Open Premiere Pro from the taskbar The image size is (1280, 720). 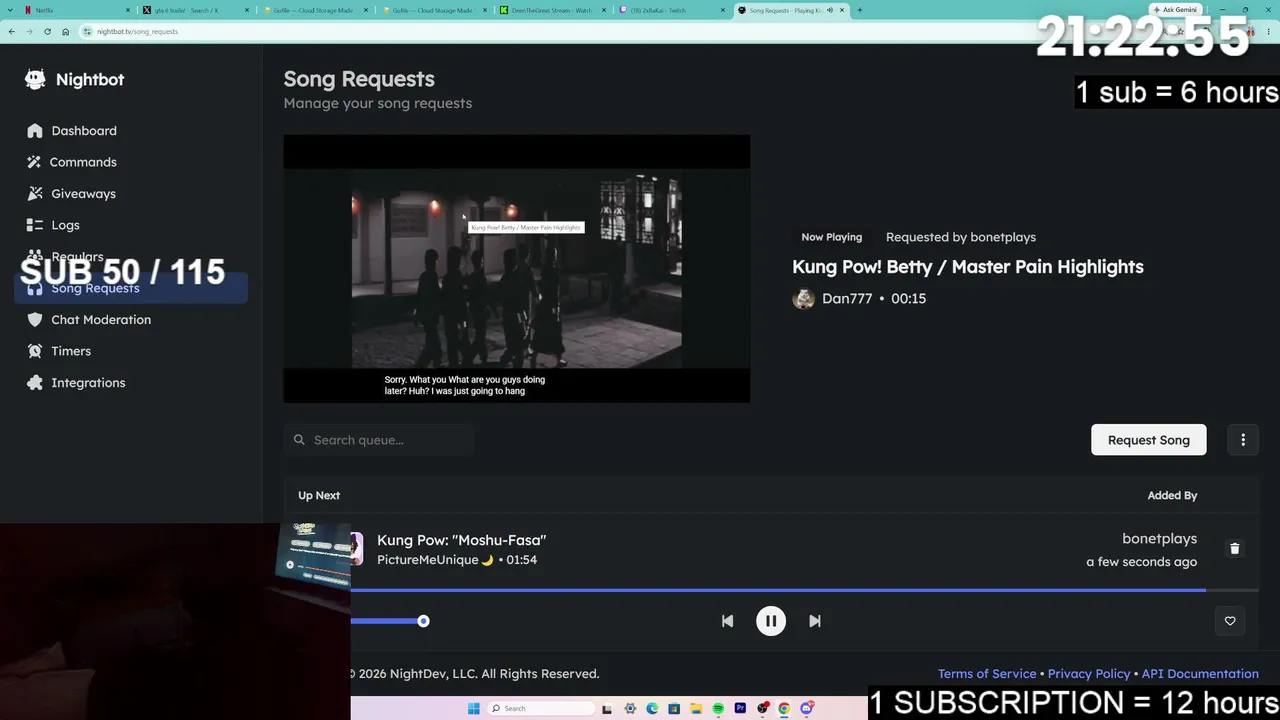[740, 709]
